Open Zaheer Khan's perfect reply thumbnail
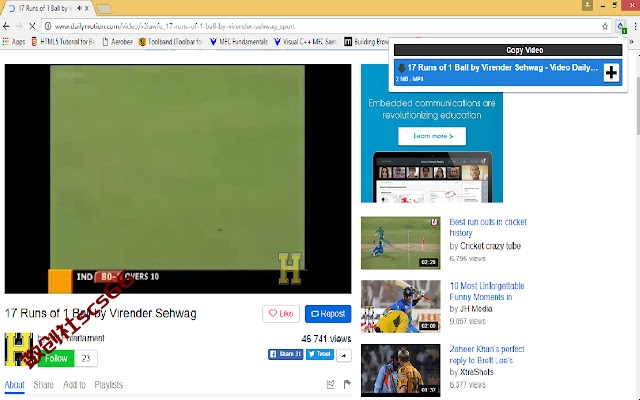Viewport: 640px width, 400px height. coord(400,370)
